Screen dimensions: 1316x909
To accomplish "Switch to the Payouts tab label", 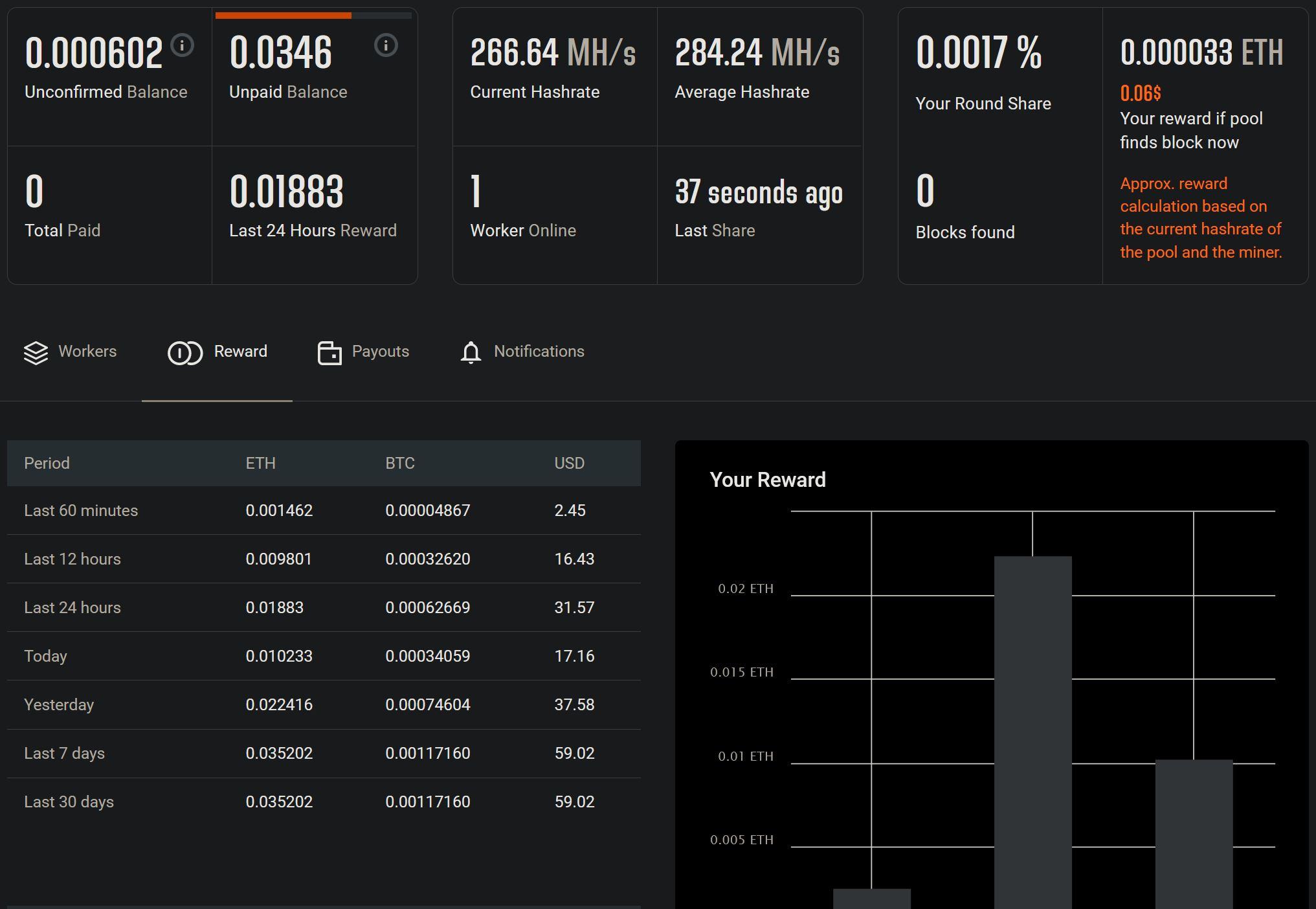I will pos(380,352).
